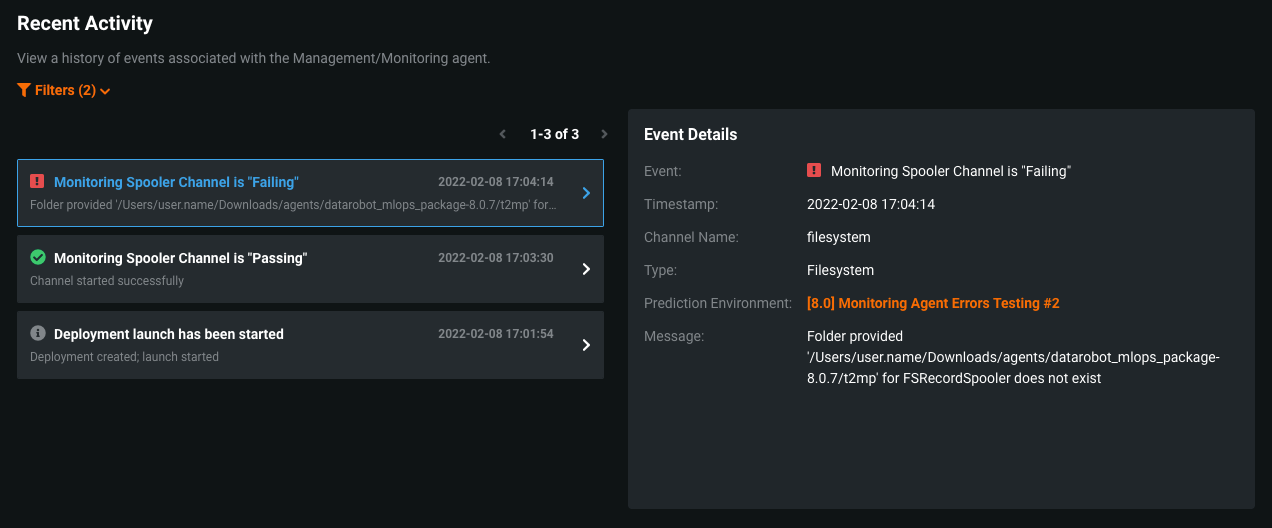The height and width of the screenshot is (528, 1272).
Task: Click gray info icon on Deployment launch event
Action: (x=38, y=333)
